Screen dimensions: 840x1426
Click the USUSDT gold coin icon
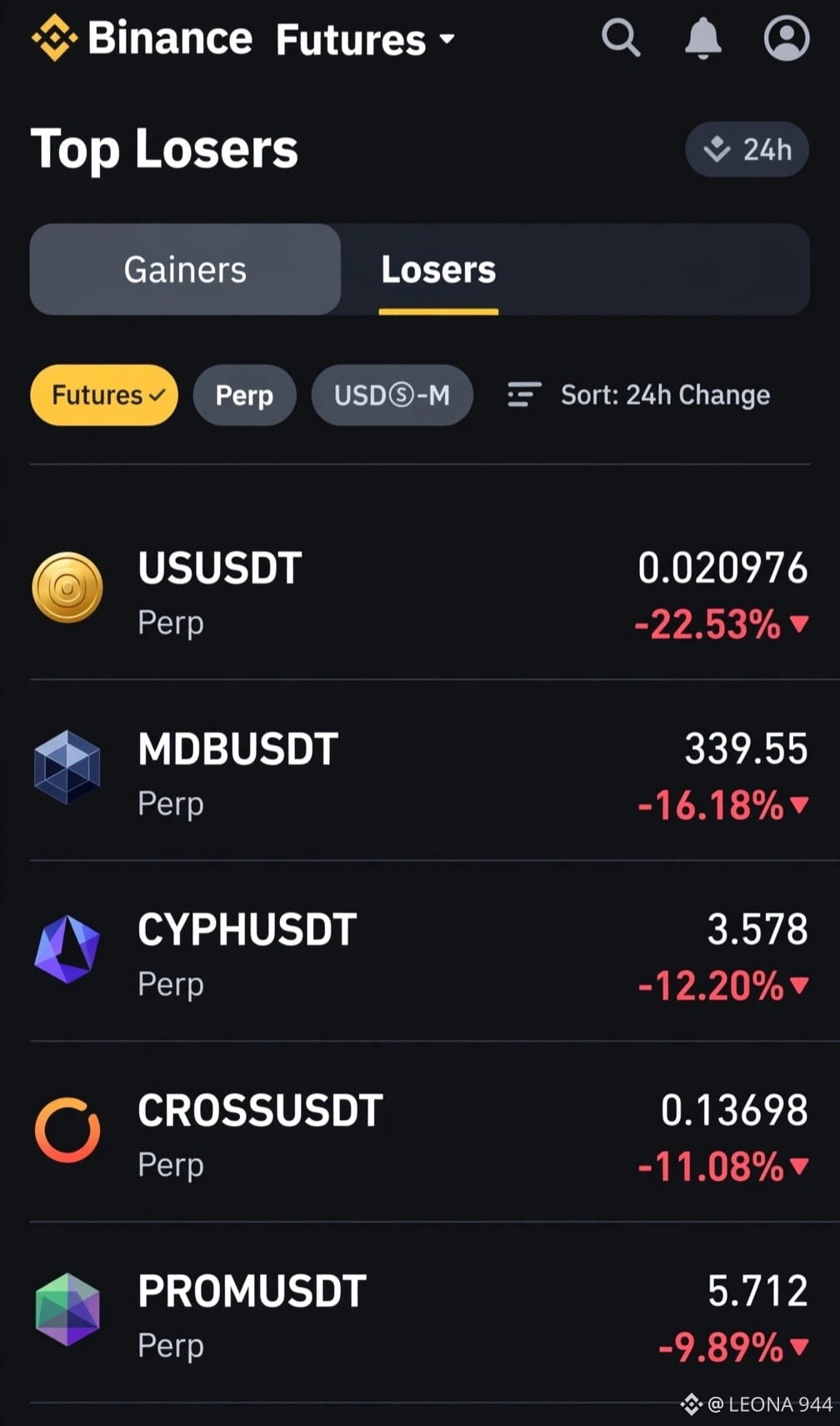point(67,588)
